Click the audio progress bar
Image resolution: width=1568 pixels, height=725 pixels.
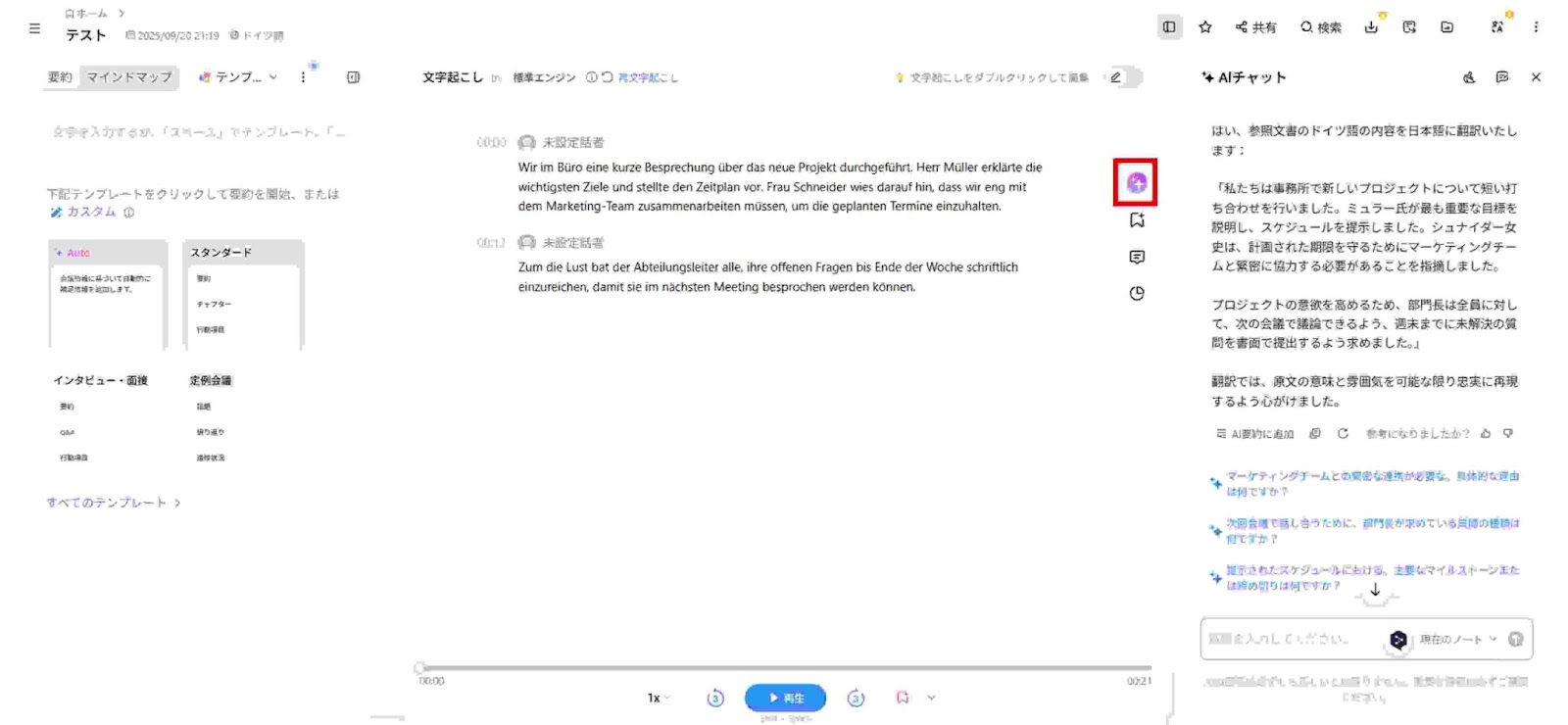(784, 668)
